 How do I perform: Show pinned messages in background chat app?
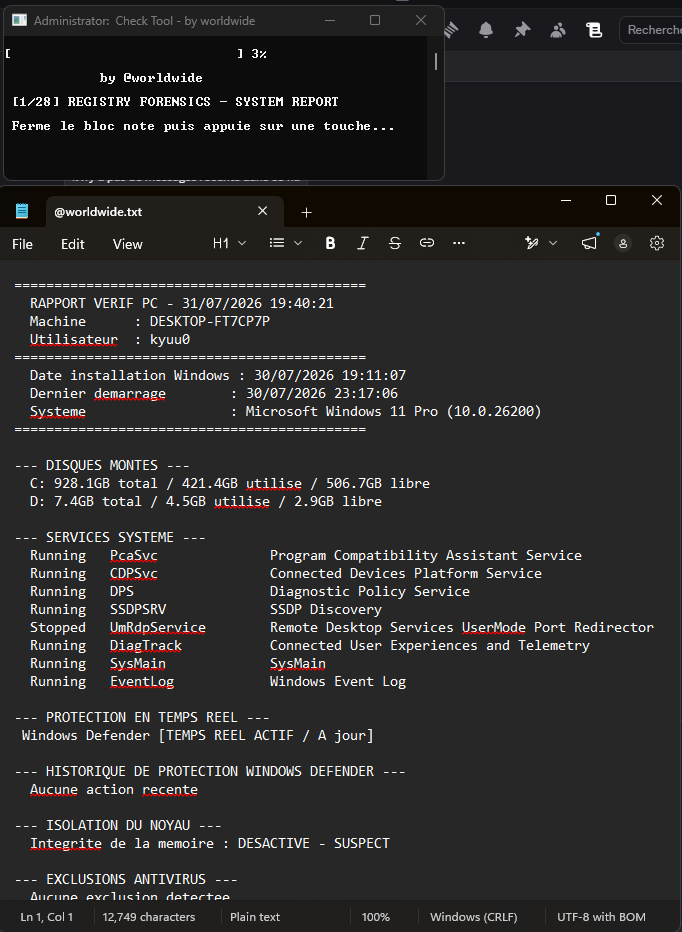pos(522,30)
